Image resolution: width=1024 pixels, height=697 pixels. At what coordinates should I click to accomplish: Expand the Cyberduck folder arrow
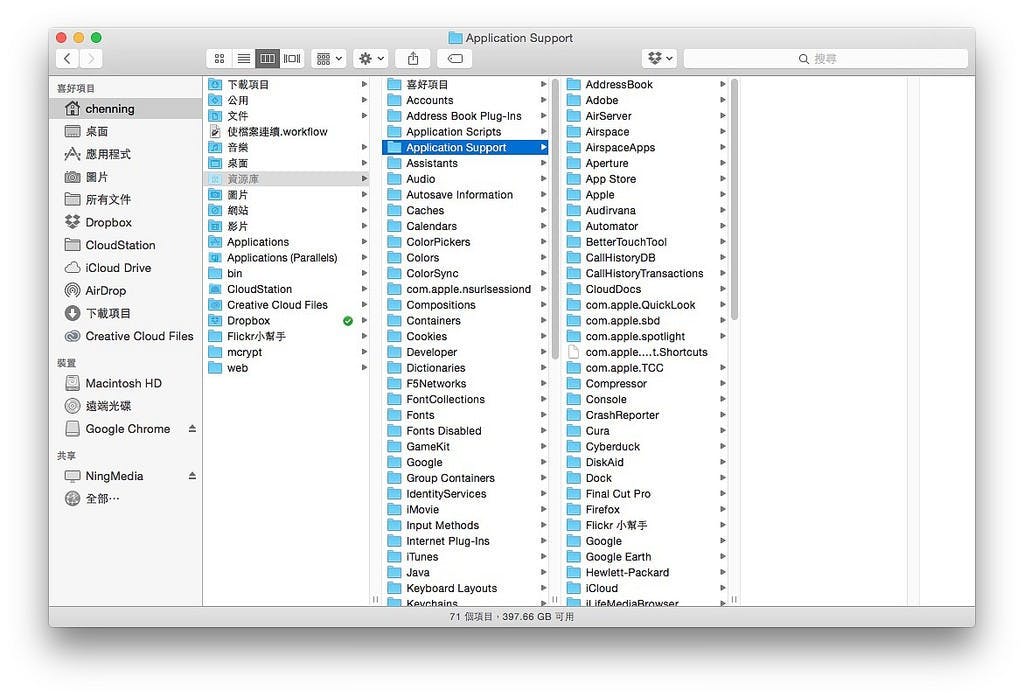click(723, 447)
